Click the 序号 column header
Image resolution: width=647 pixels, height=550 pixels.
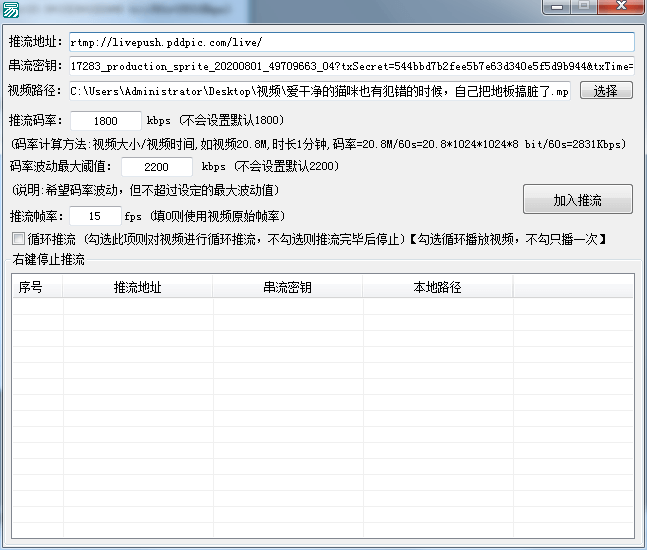tap(37, 287)
